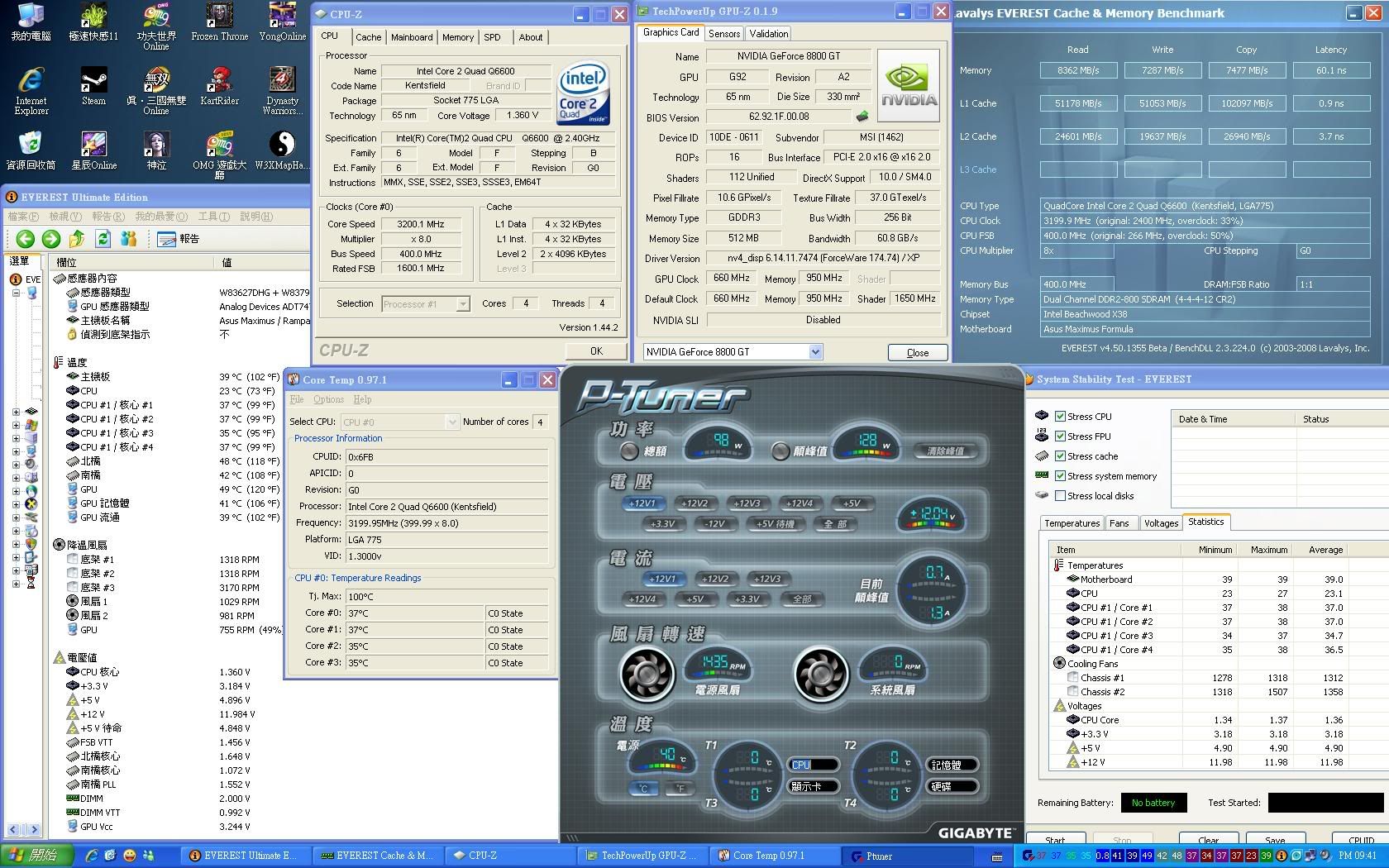The height and width of the screenshot is (868, 1389).
Task: Click the NVIDIA logo in GPU-Z
Action: 908,86
